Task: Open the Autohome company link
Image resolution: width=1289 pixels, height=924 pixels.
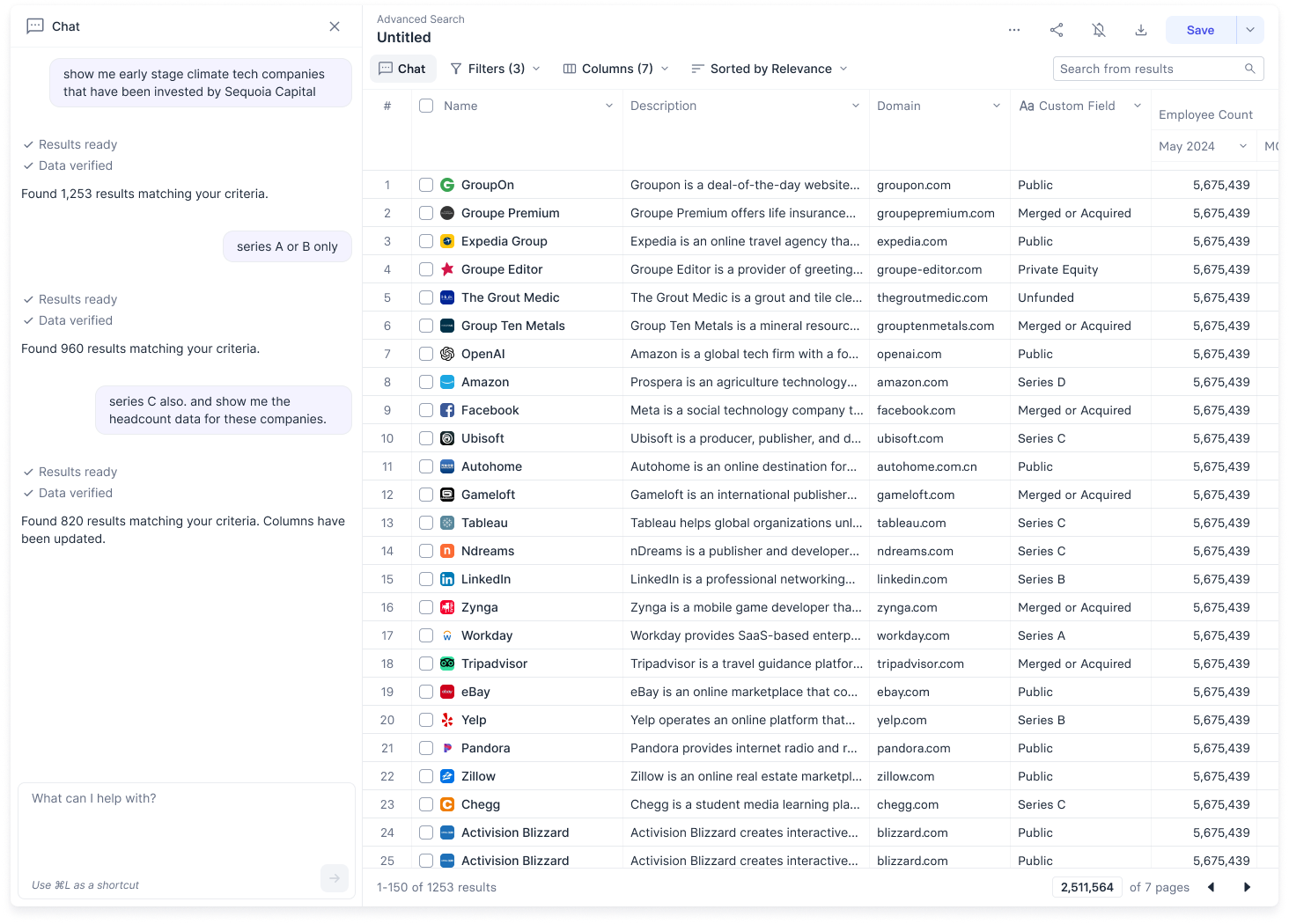Action: coord(491,466)
